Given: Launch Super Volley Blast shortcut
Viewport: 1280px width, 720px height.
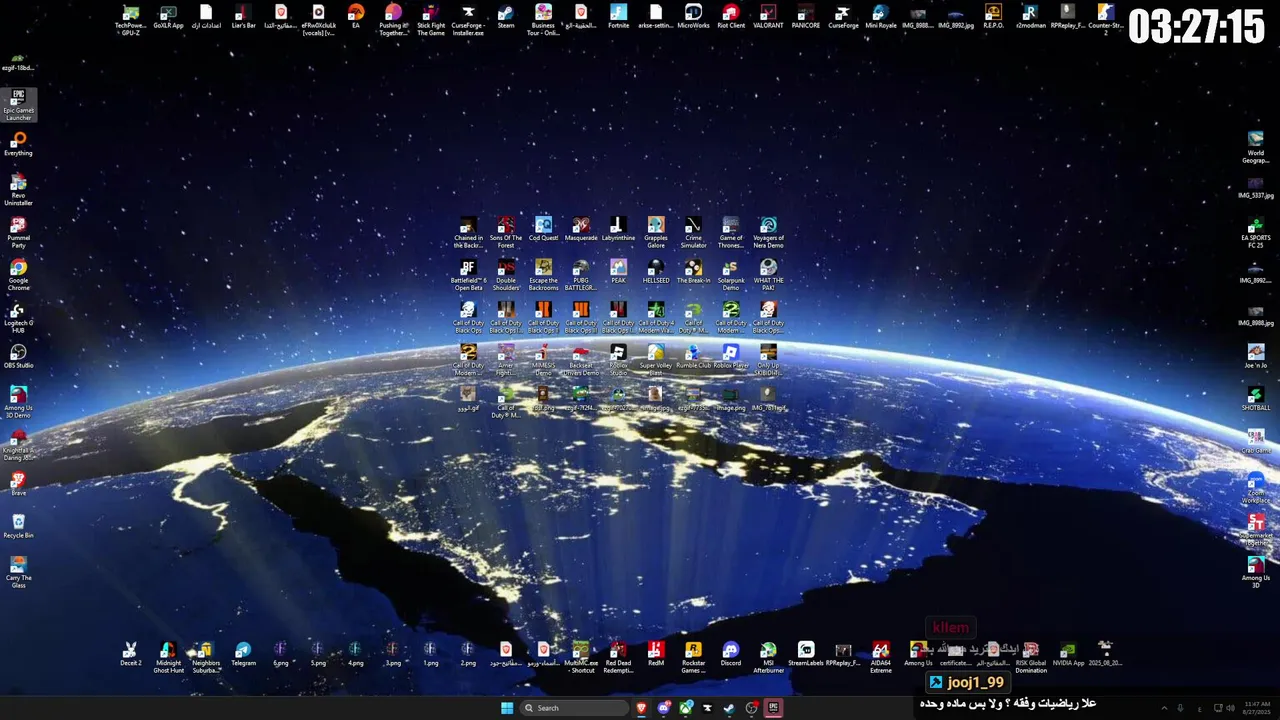Looking at the screenshot, I should click(656, 359).
